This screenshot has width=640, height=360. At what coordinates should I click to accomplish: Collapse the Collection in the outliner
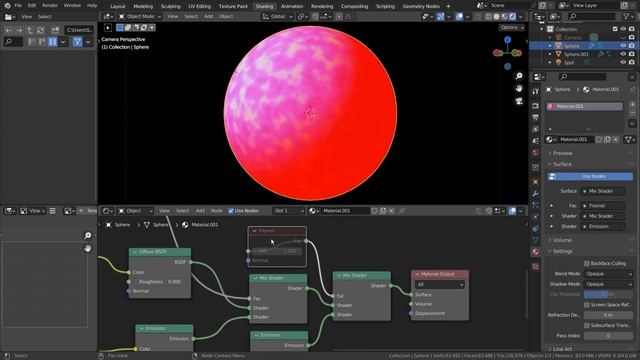[x=542, y=29]
